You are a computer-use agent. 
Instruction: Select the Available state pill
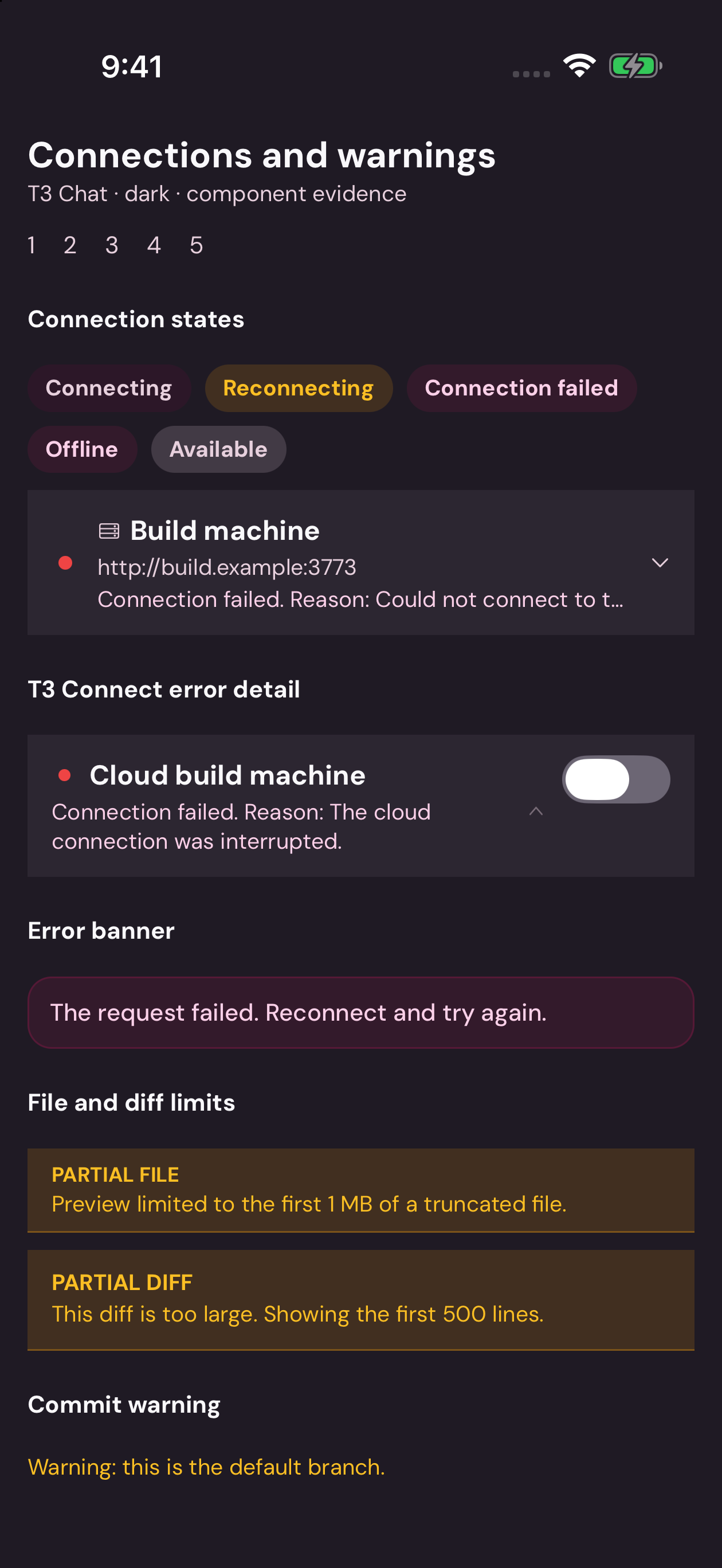[218, 449]
